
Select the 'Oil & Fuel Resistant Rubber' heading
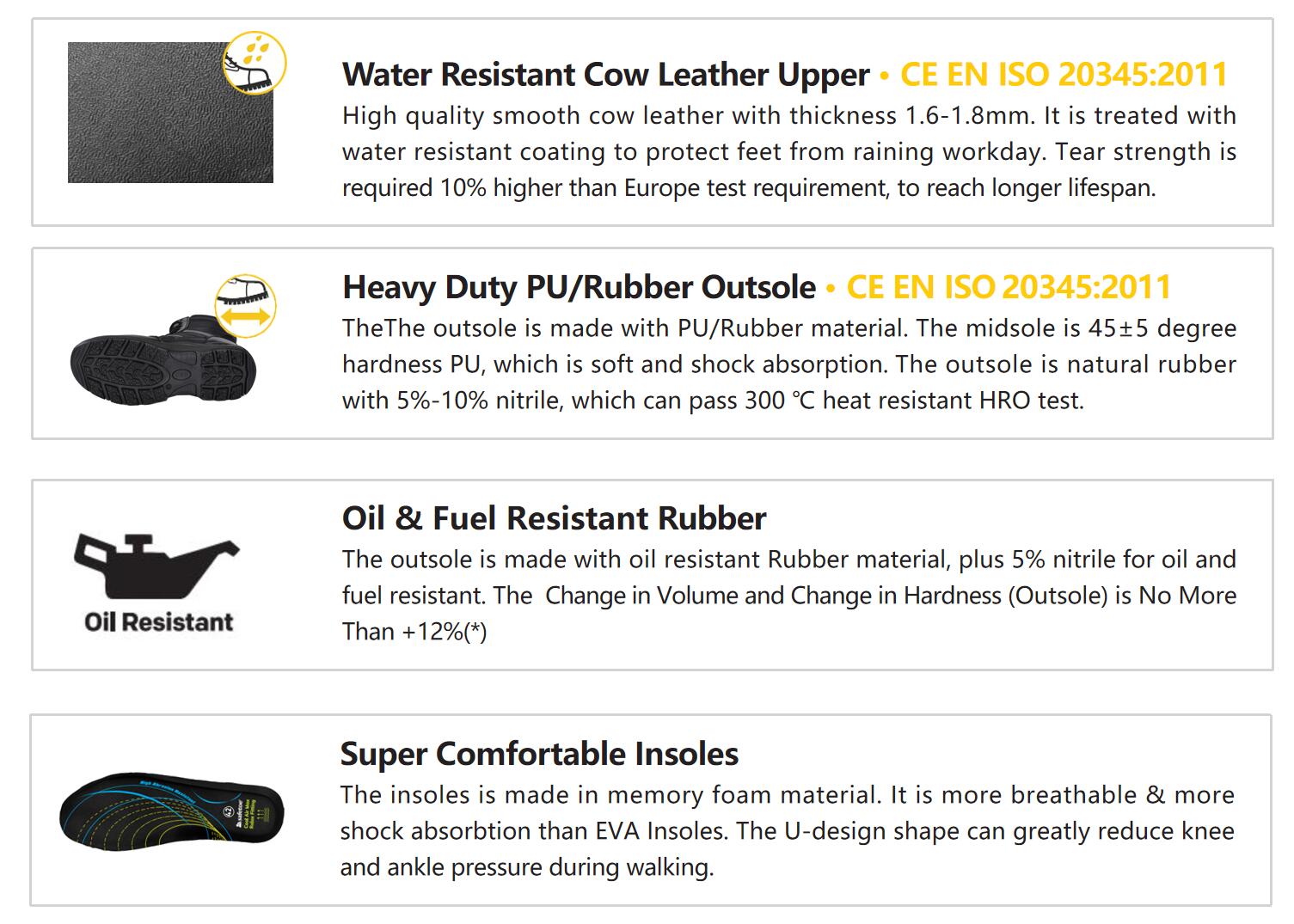(554, 518)
